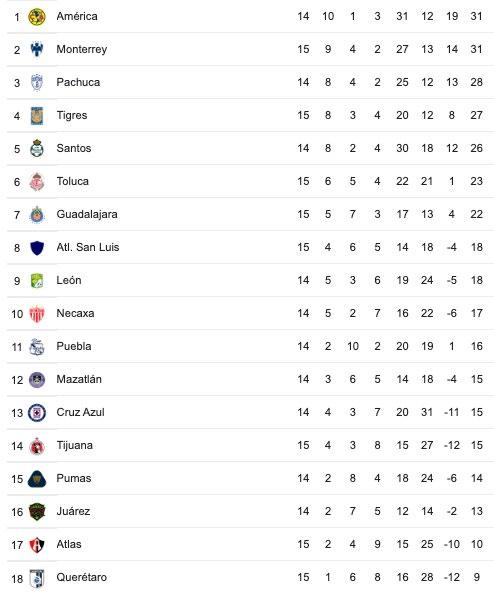Click the Monterrey team logo
494x597 pixels.
[37, 49]
